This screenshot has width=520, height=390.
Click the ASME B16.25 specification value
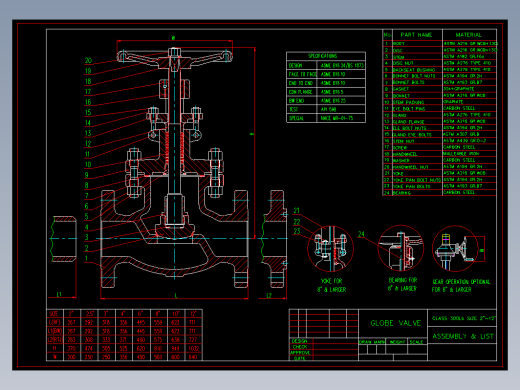point(333,100)
